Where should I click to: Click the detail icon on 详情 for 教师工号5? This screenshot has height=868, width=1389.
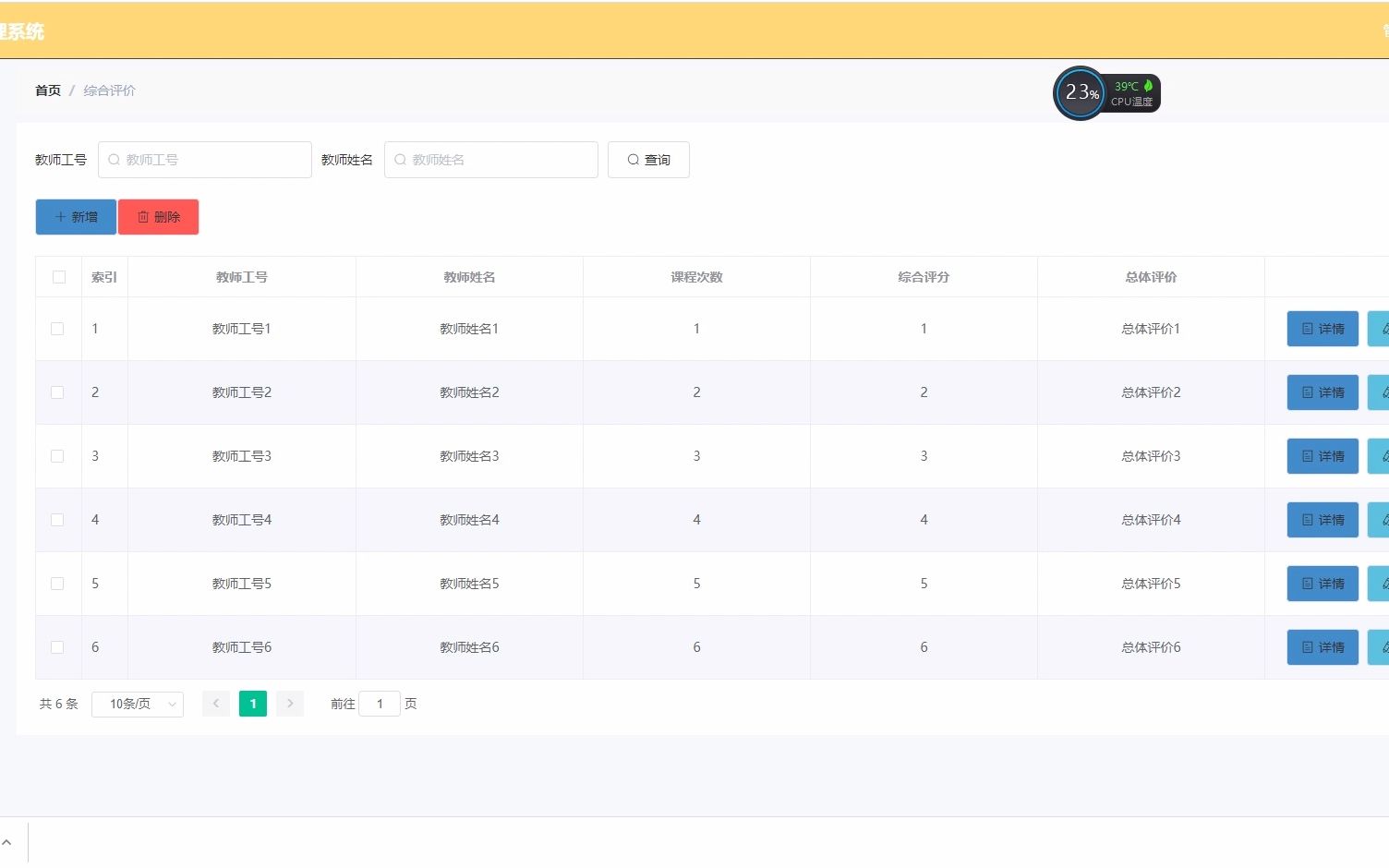point(1307,583)
